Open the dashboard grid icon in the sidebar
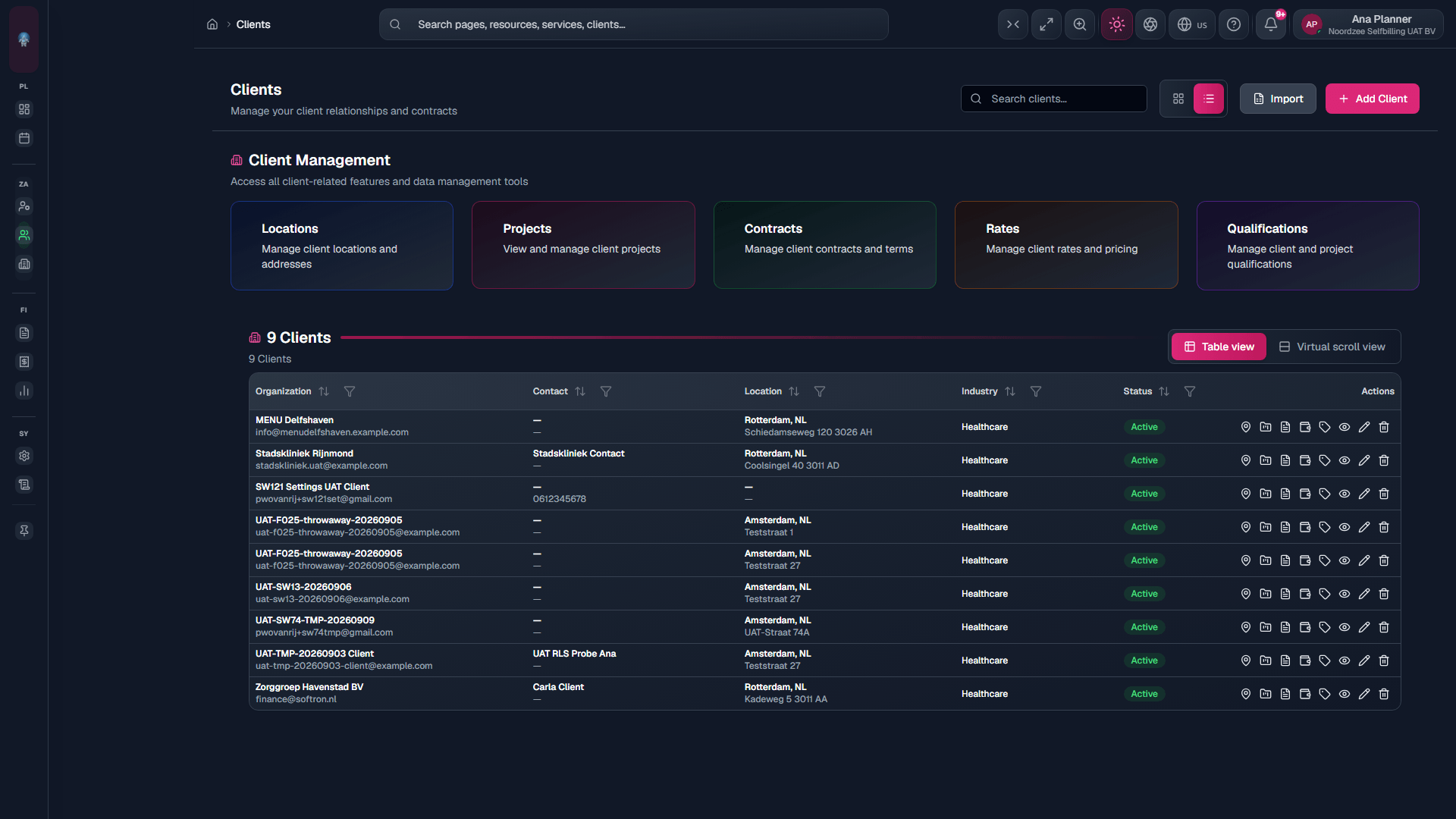 click(24, 109)
